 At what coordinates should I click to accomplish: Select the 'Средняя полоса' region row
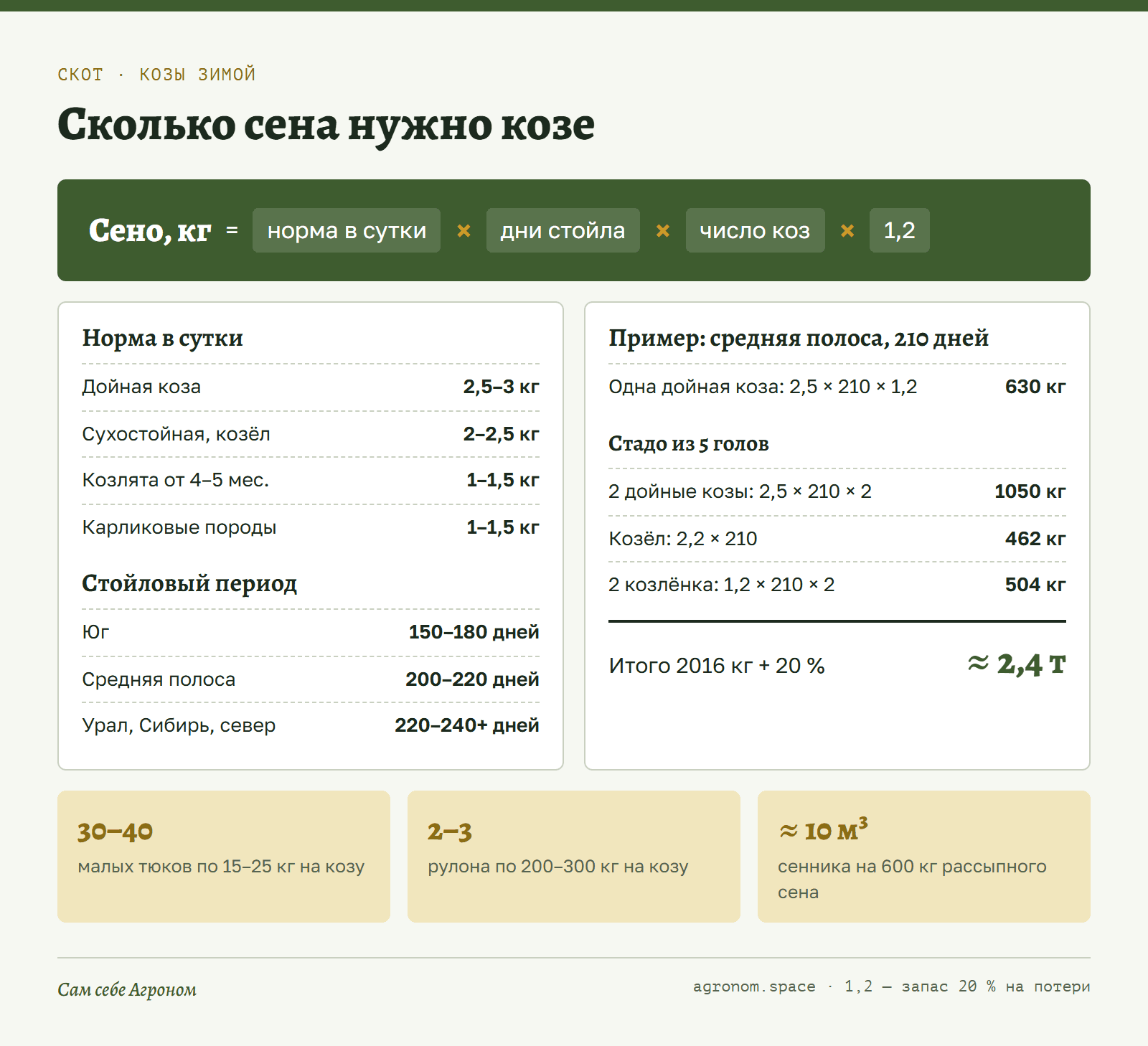(x=311, y=679)
